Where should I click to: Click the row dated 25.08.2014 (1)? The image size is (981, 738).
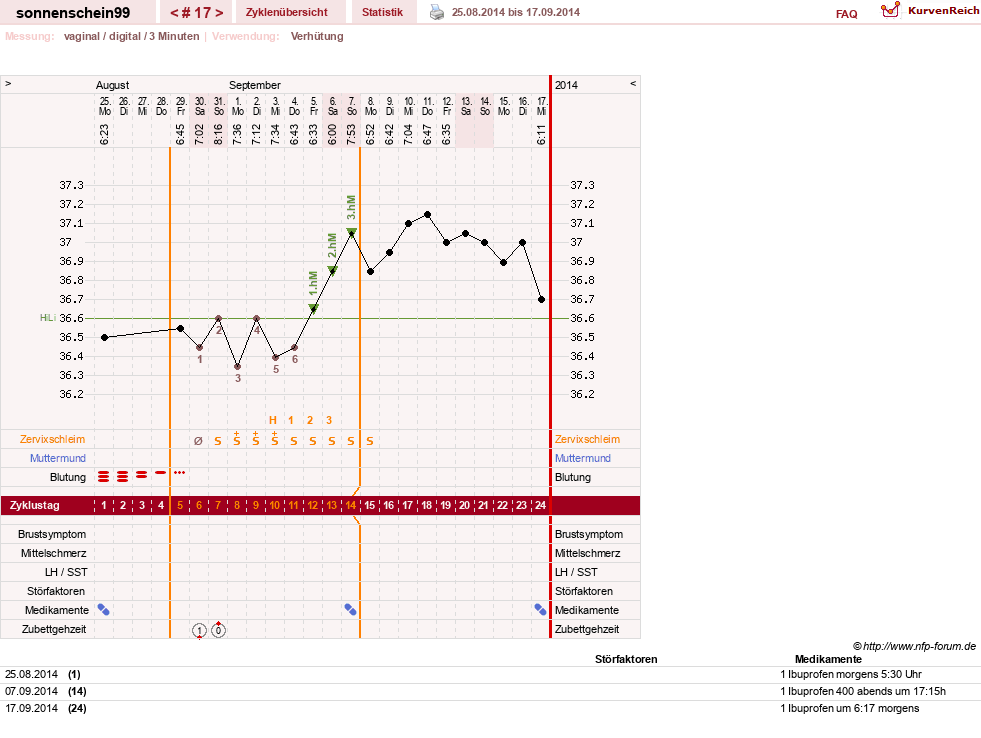[490, 674]
